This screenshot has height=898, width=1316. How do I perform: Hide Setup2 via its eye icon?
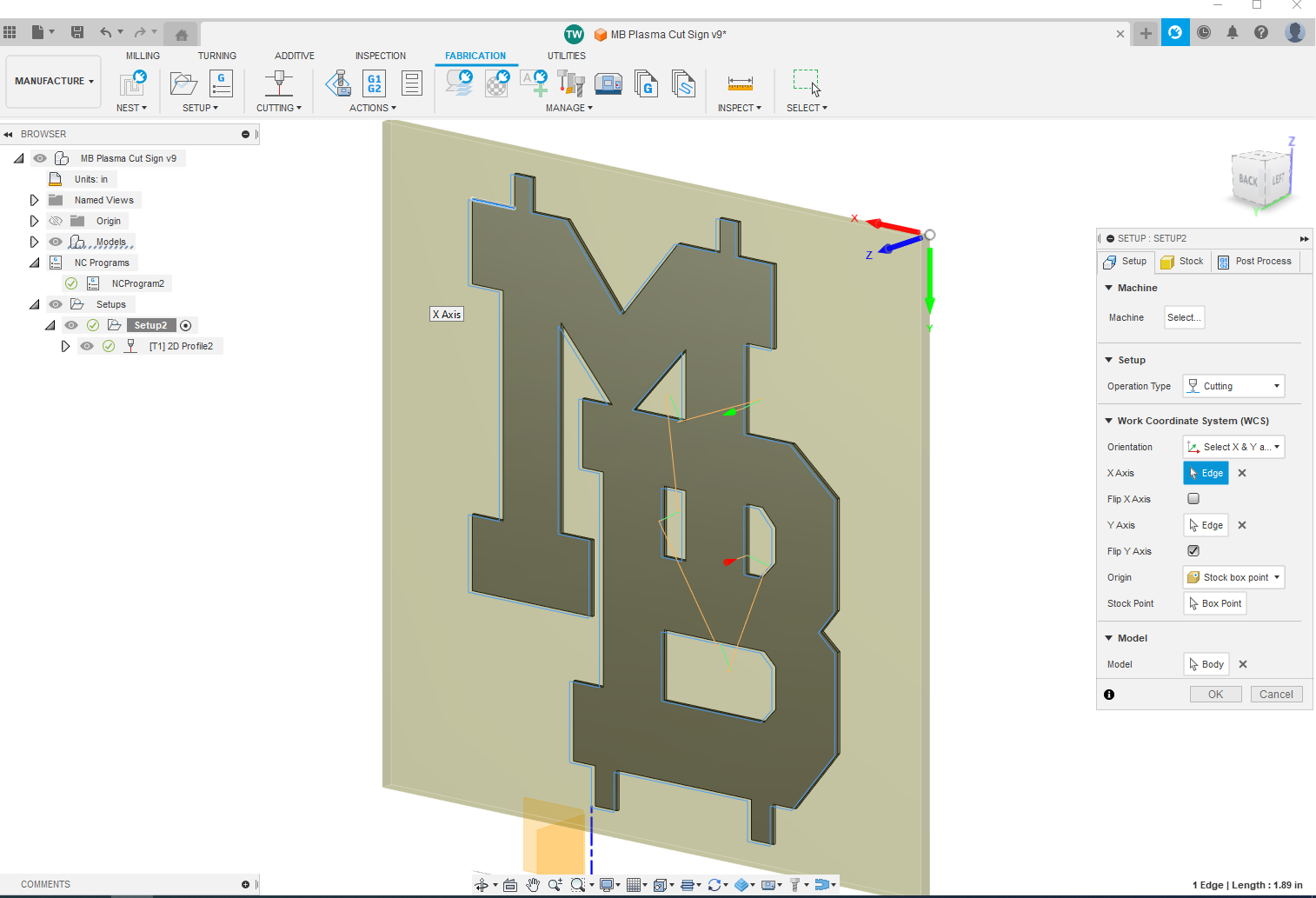[x=71, y=325]
